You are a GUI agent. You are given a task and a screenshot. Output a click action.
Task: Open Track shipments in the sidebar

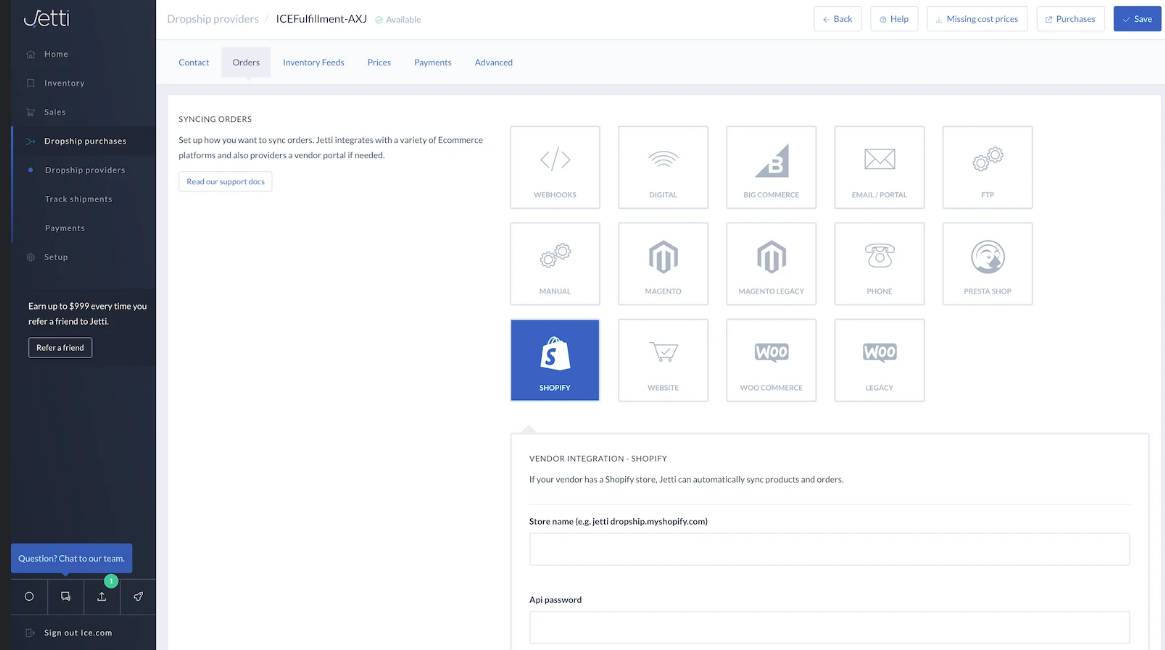click(x=78, y=199)
